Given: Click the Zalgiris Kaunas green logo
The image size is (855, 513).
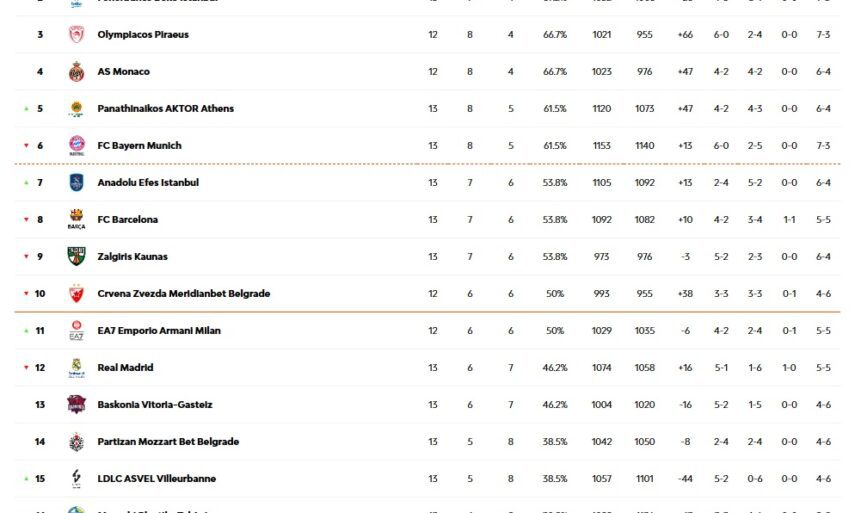Looking at the screenshot, I should (76, 257).
